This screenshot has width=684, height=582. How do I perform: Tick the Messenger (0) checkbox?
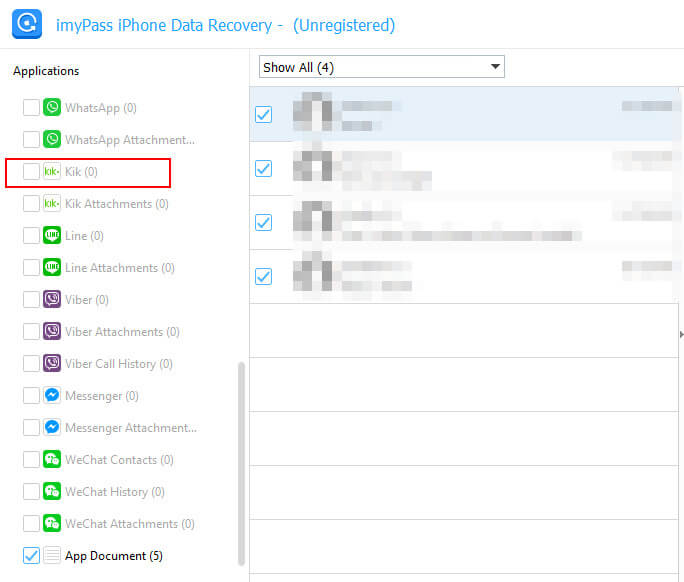coord(31,395)
